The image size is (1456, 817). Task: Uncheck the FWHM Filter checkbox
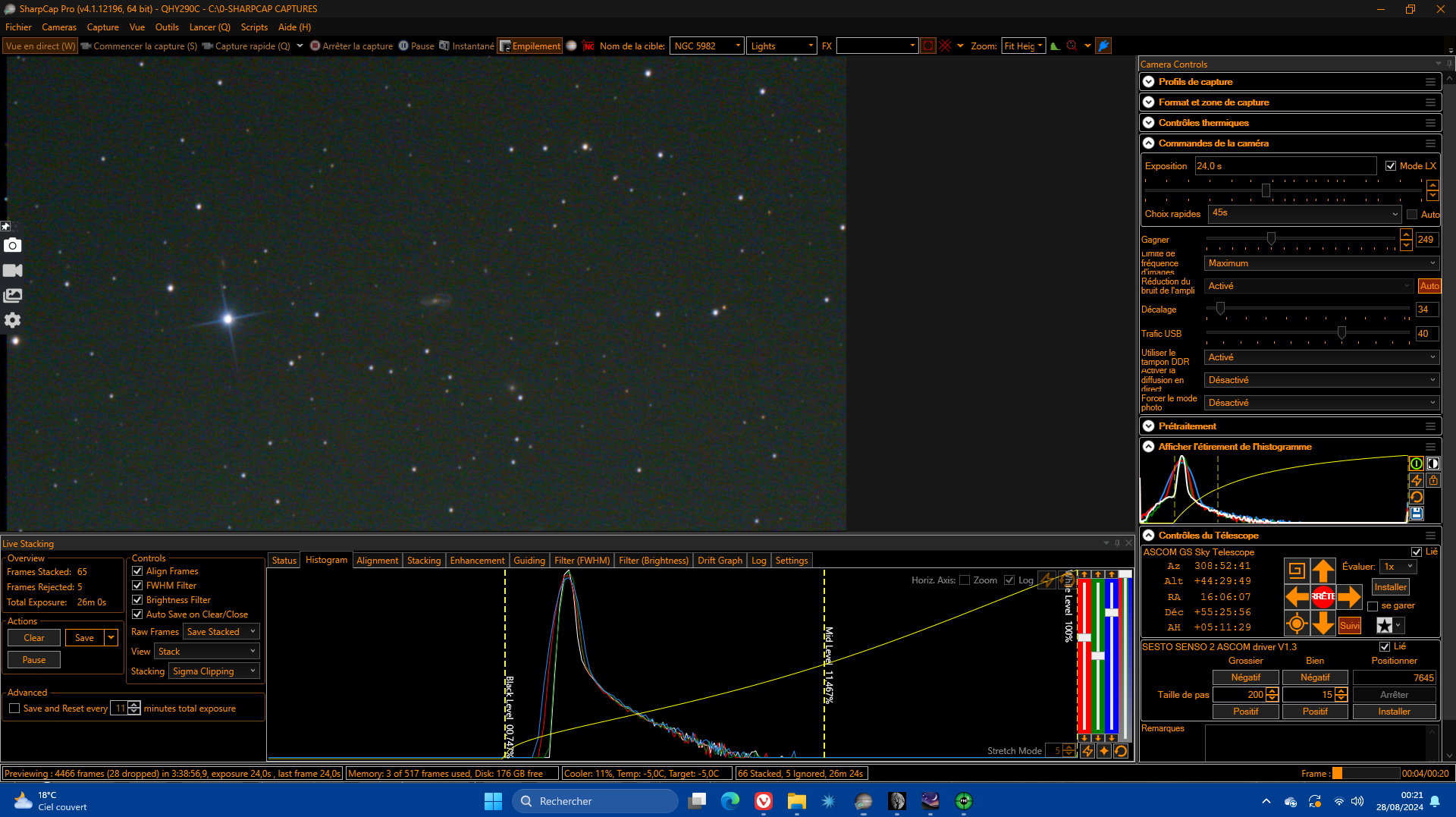(x=137, y=586)
